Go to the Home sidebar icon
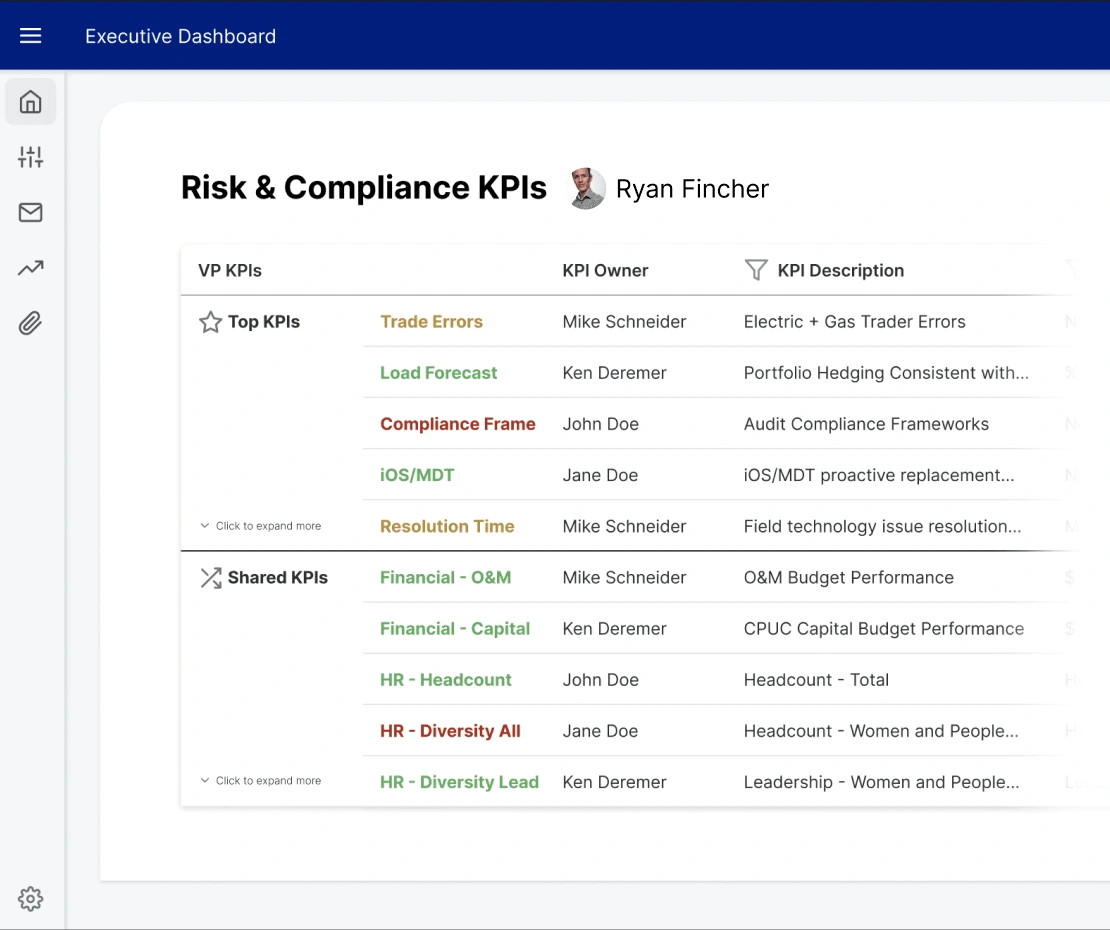Screen dimensions: 1110x930 (31, 102)
